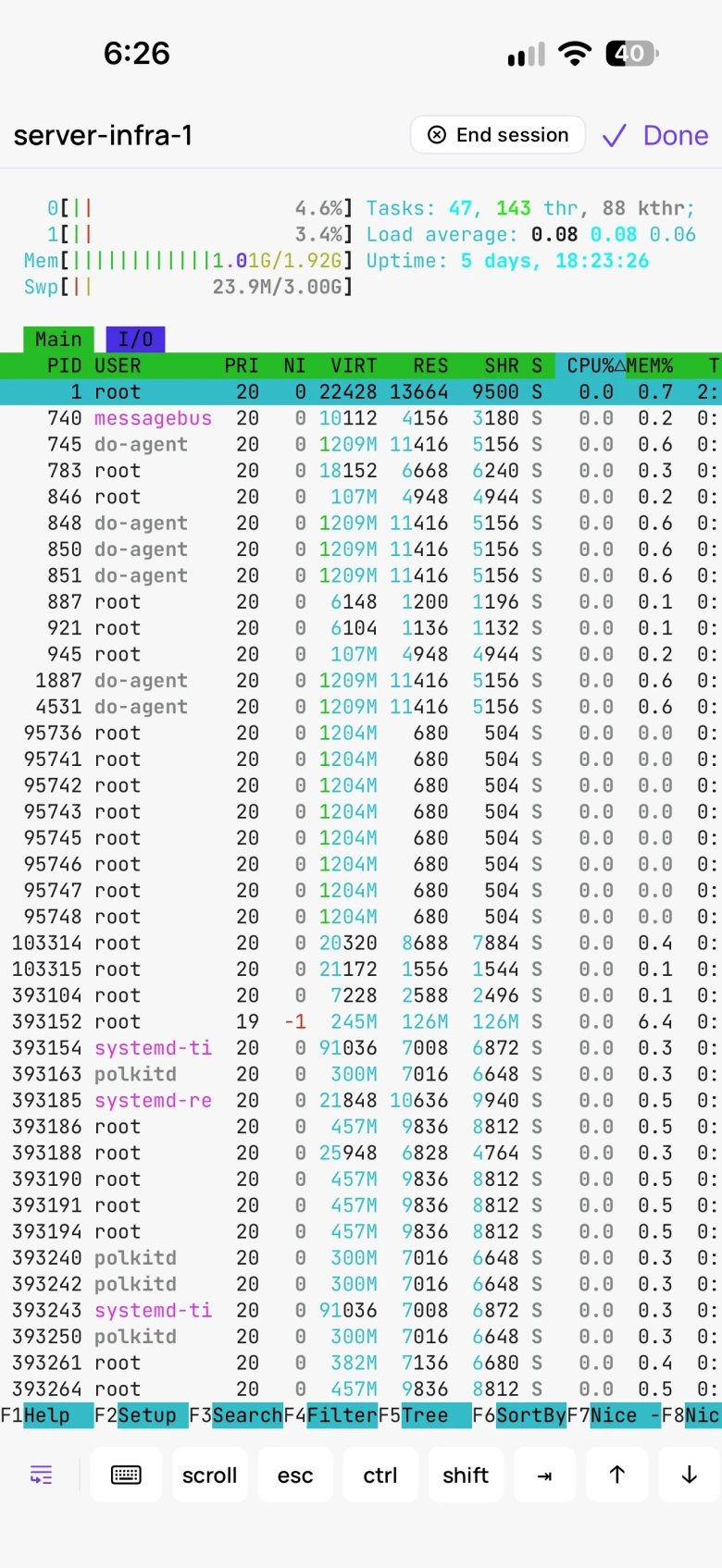
Task: Switch to the htop I/O tab
Action: coord(135,340)
